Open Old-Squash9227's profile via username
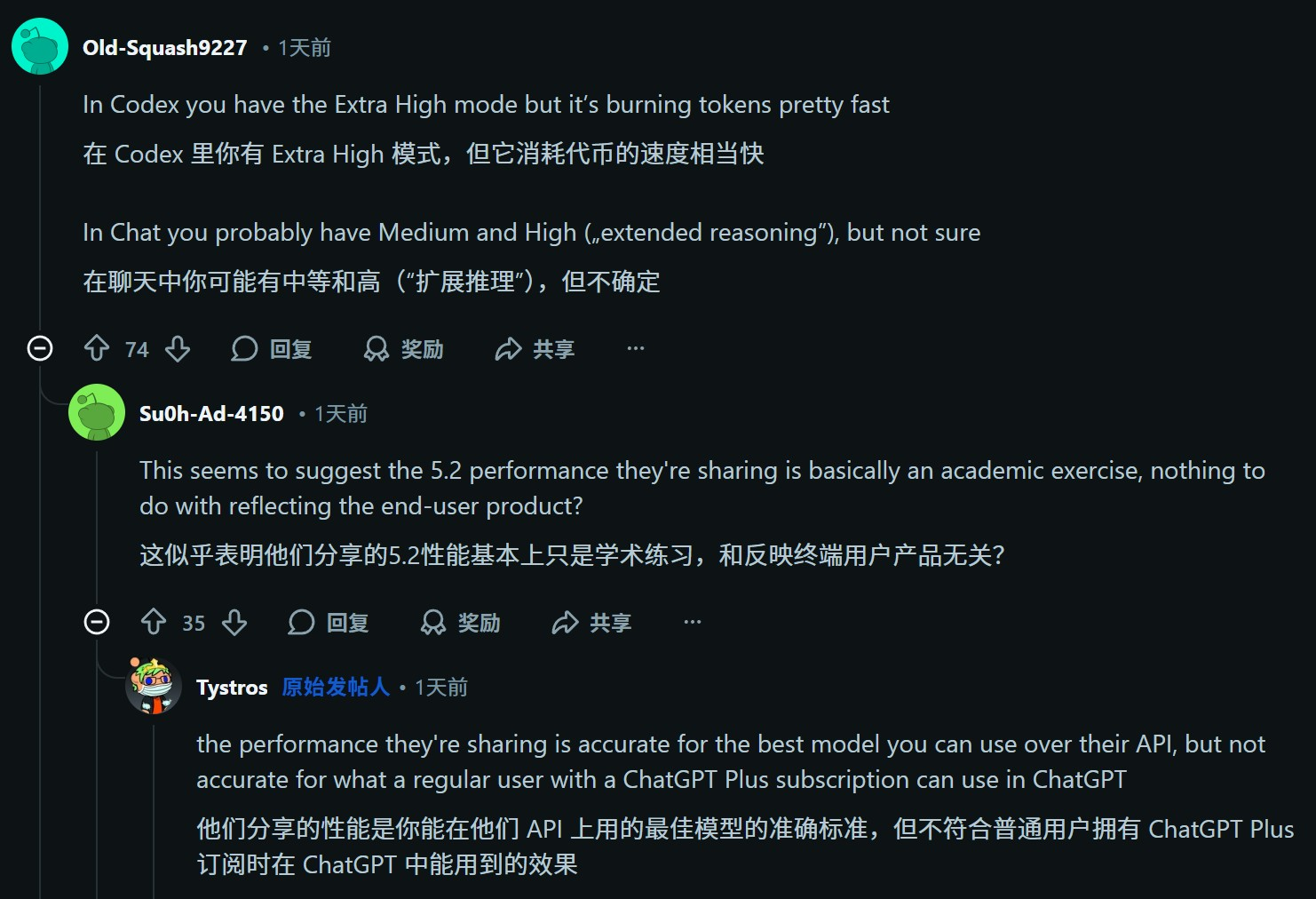The width and height of the screenshot is (1316, 899). [163, 47]
